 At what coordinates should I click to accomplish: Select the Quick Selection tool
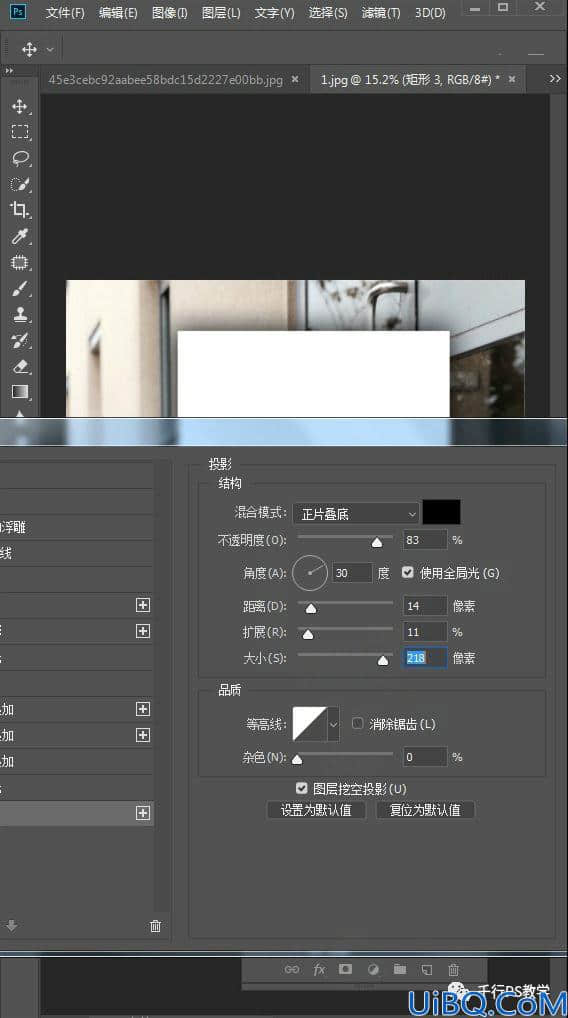(x=19, y=184)
